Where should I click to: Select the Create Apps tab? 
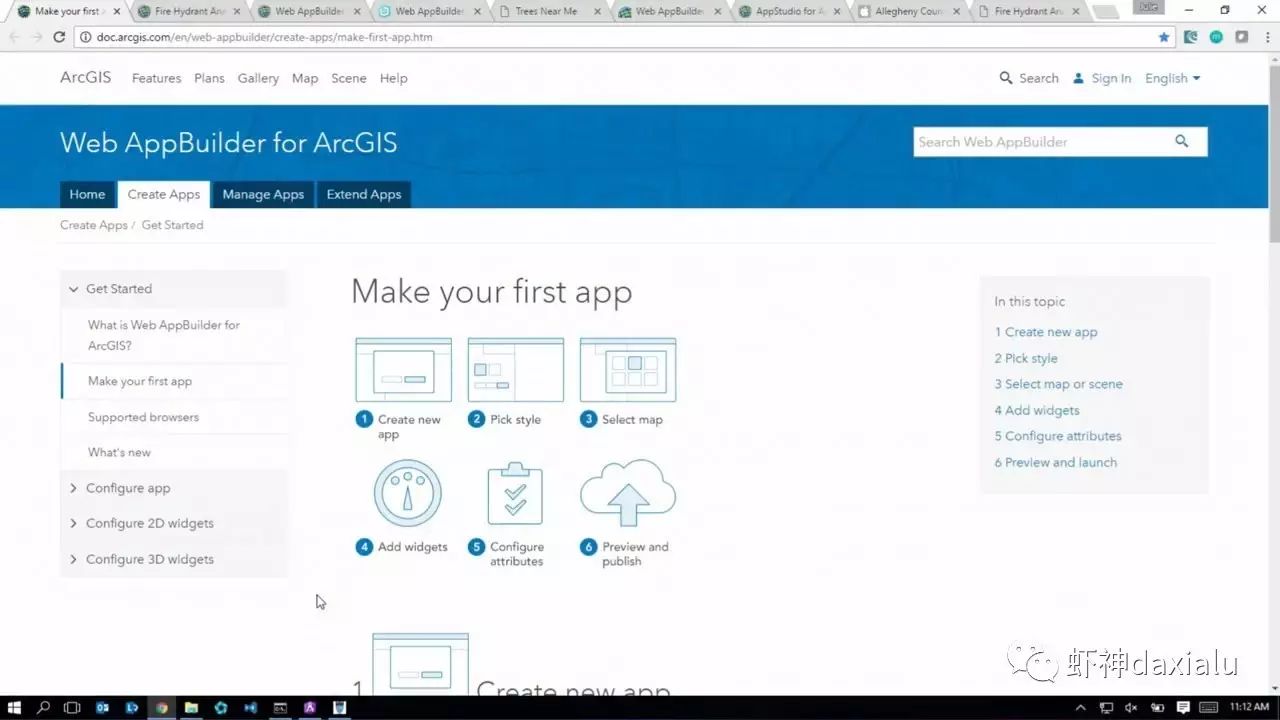[x=164, y=194]
